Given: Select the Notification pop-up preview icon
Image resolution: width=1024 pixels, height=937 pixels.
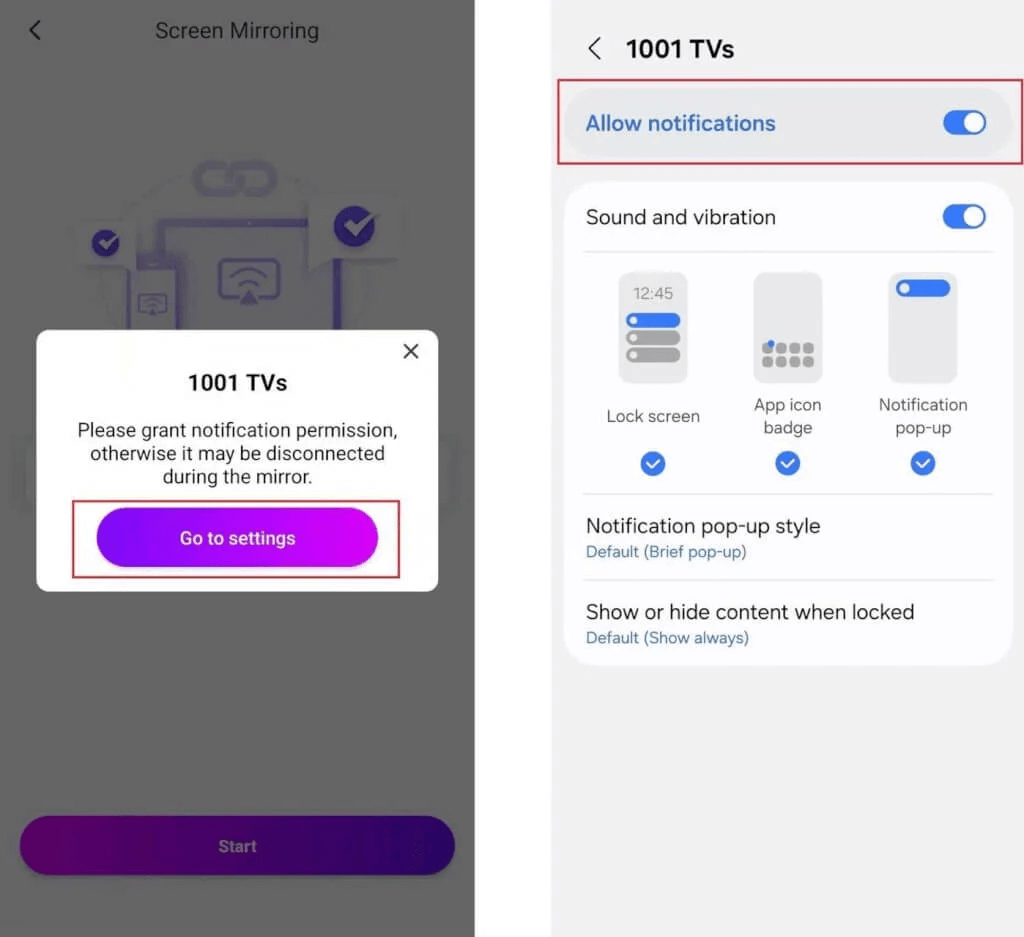Looking at the screenshot, I should 923,327.
